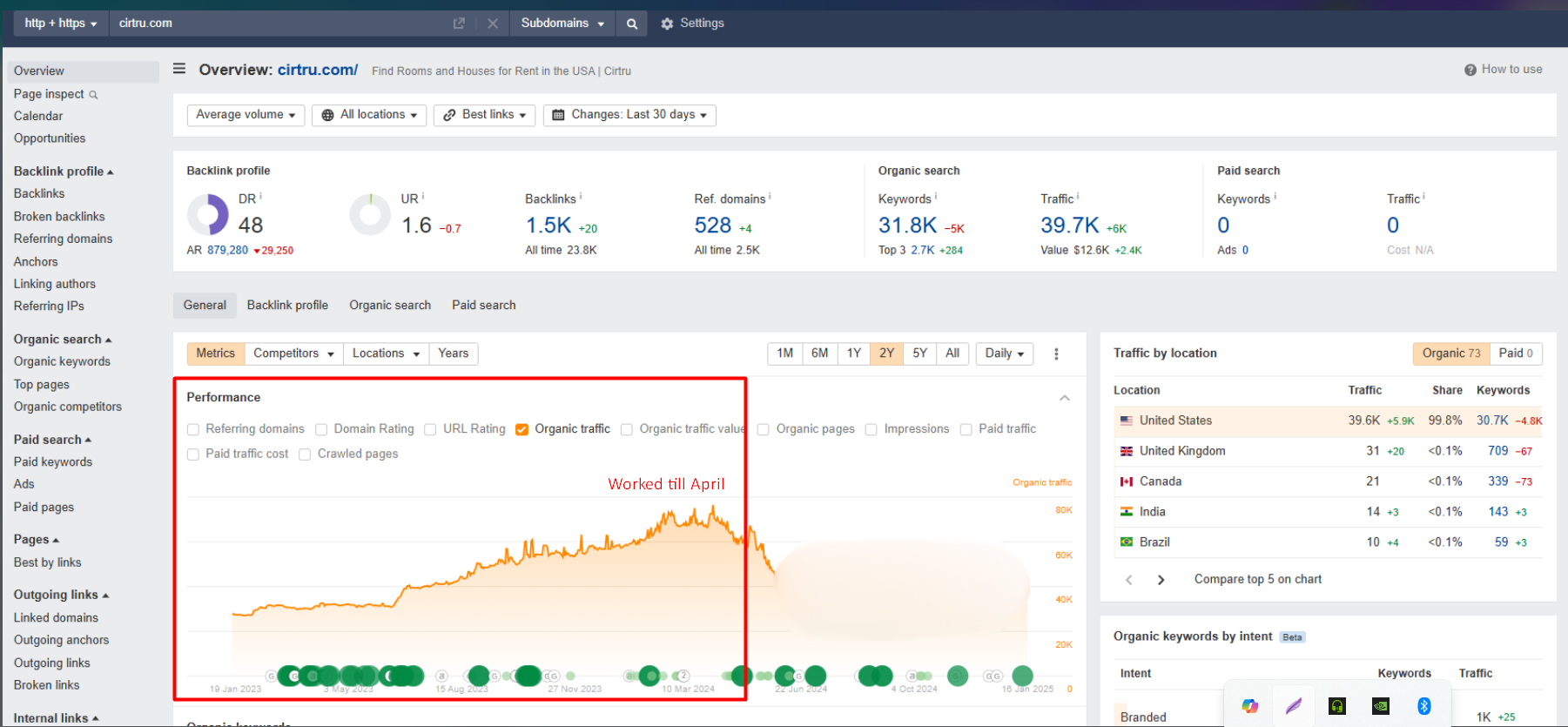Click the Page inspect magnifier icon
The width and height of the screenshot is (1568, 727).
[93, 95]
